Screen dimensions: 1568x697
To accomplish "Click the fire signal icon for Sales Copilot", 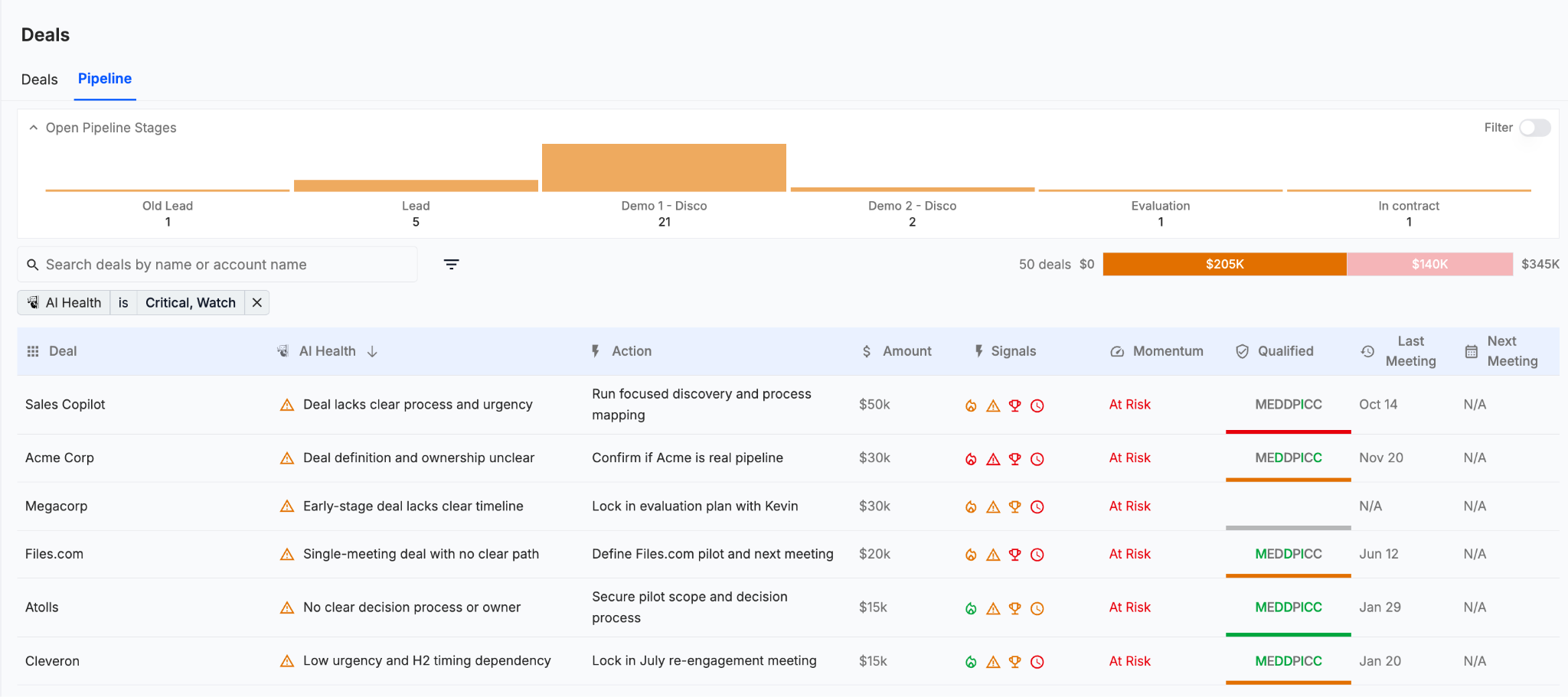I will pos(971,405).
